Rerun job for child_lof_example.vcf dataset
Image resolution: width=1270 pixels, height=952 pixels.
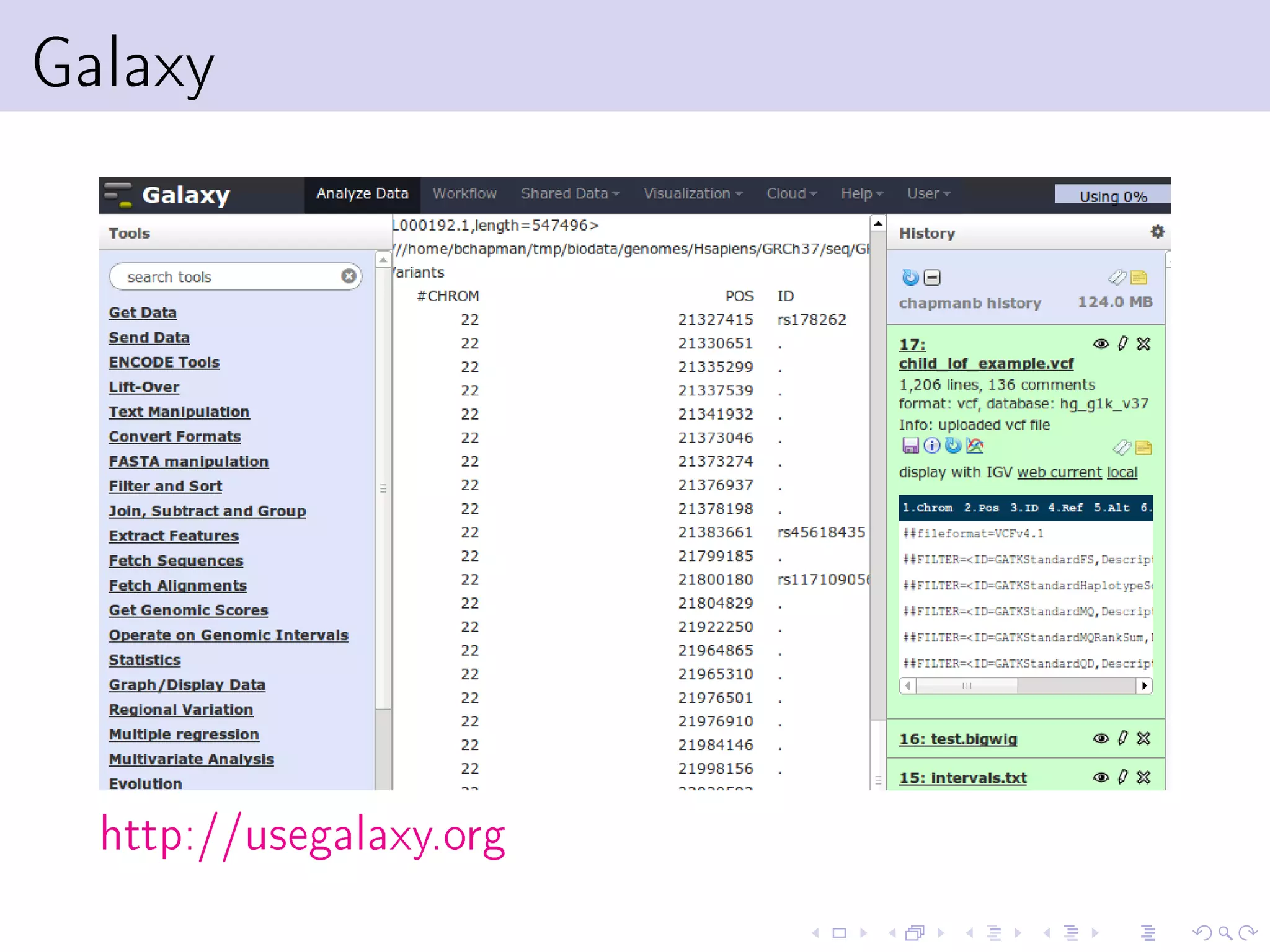click(x=953, y=446)
